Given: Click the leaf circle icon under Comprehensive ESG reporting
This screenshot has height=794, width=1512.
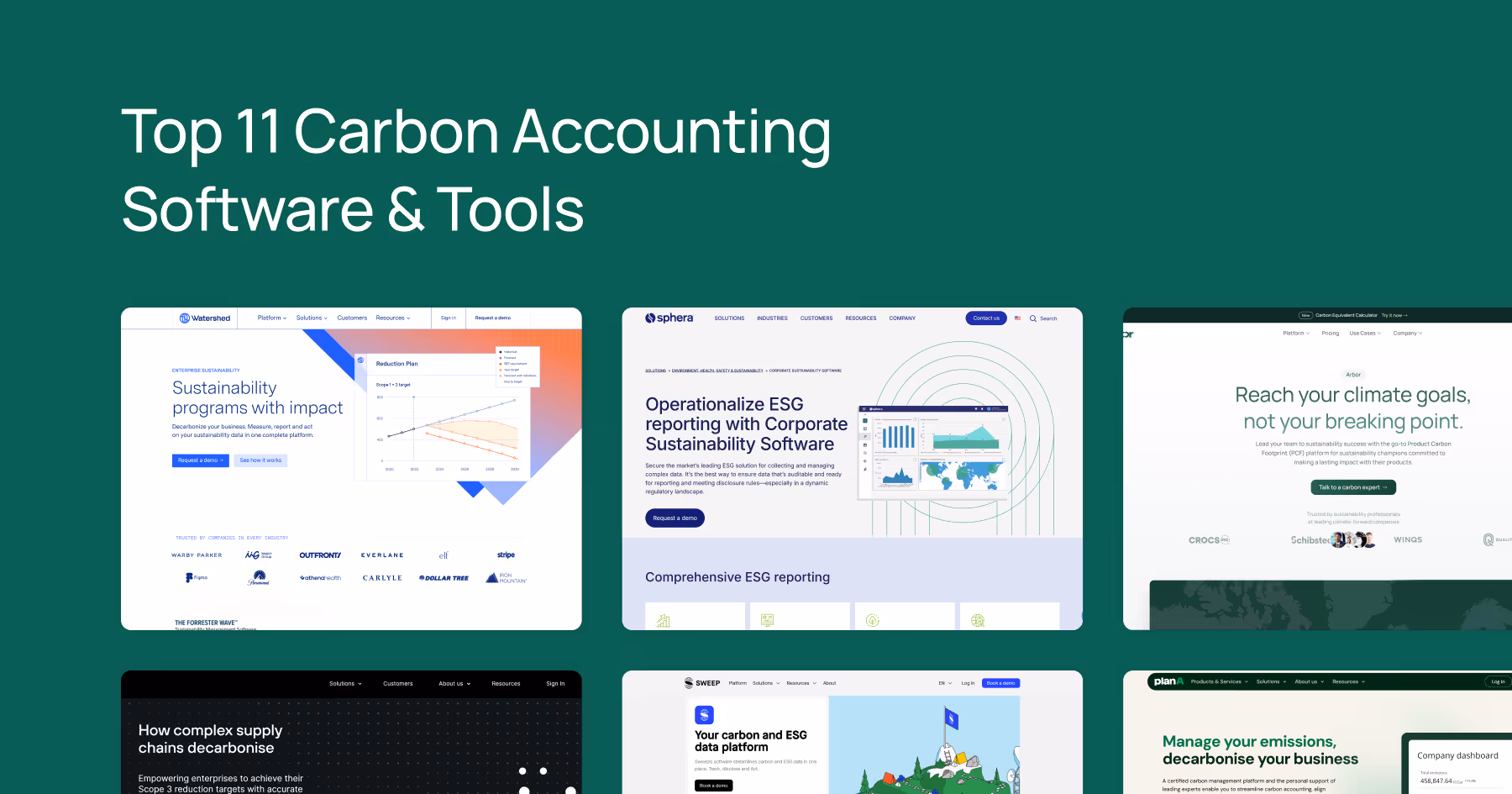Looking at the screenshot, I should pos(873,620).
